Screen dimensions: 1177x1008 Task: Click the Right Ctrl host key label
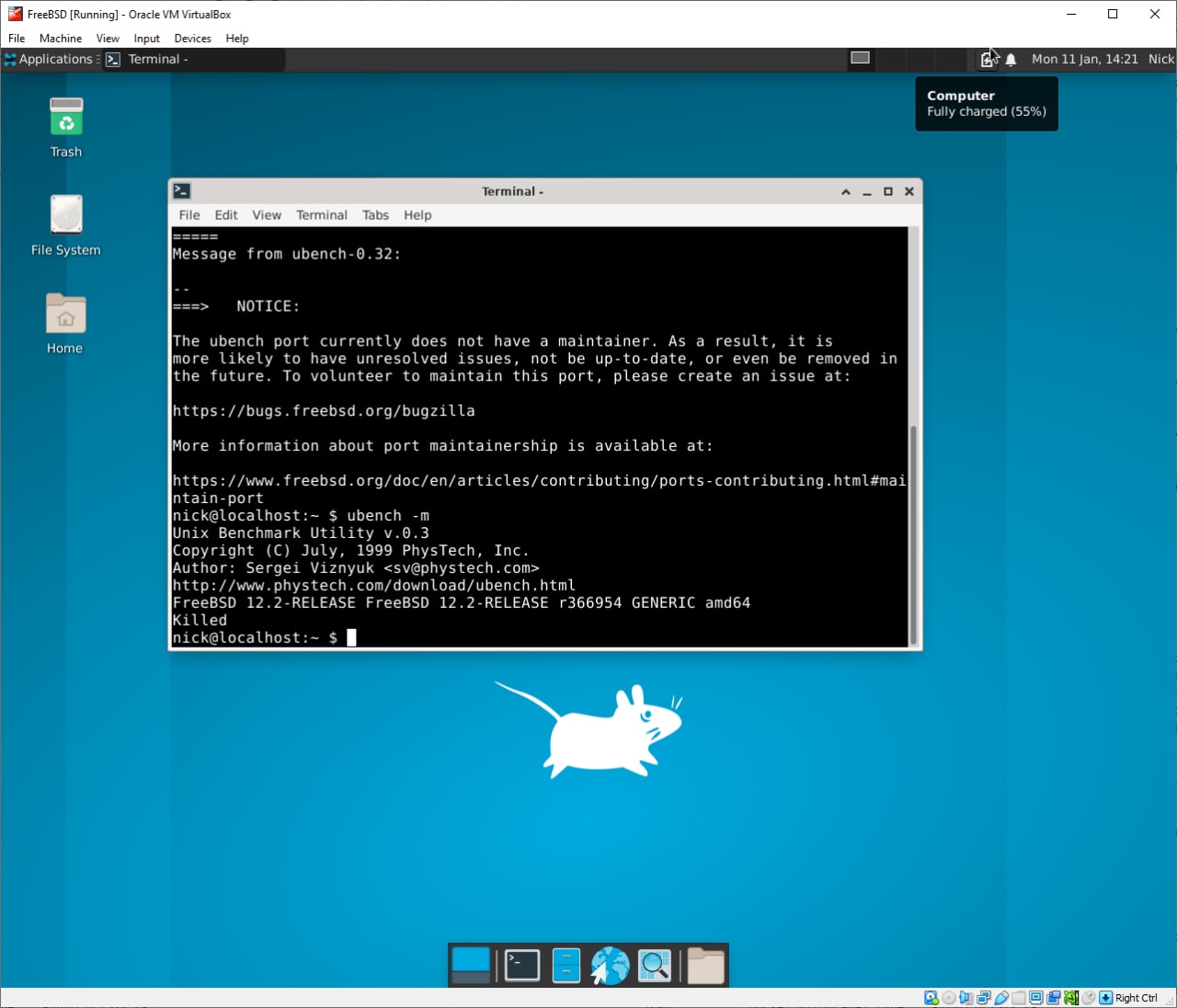tap(1137, 998)
